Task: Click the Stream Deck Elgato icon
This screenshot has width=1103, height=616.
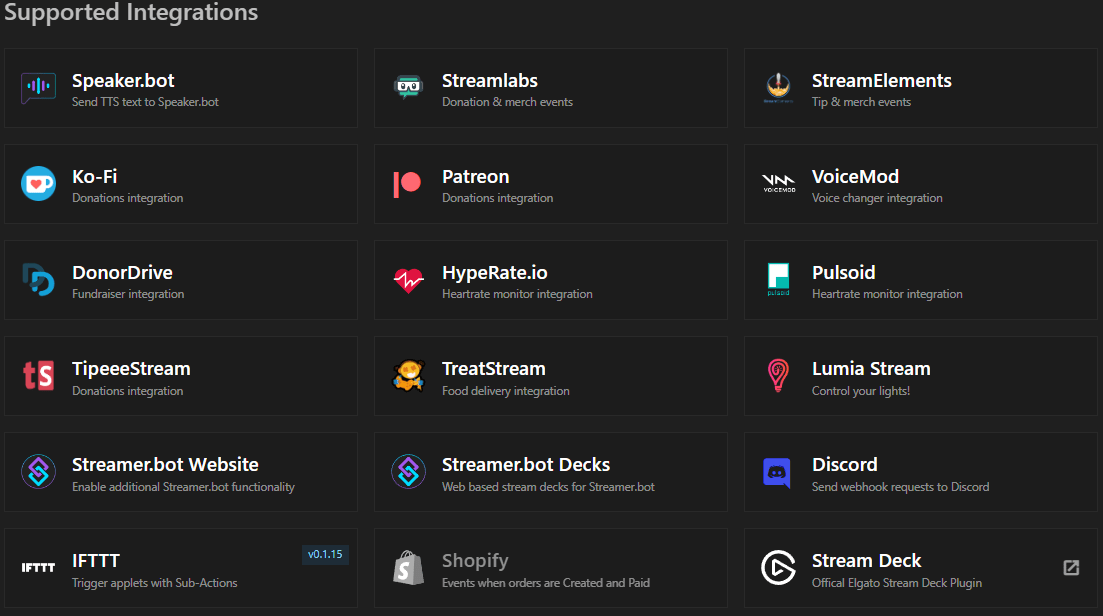Action: point(778,567)
